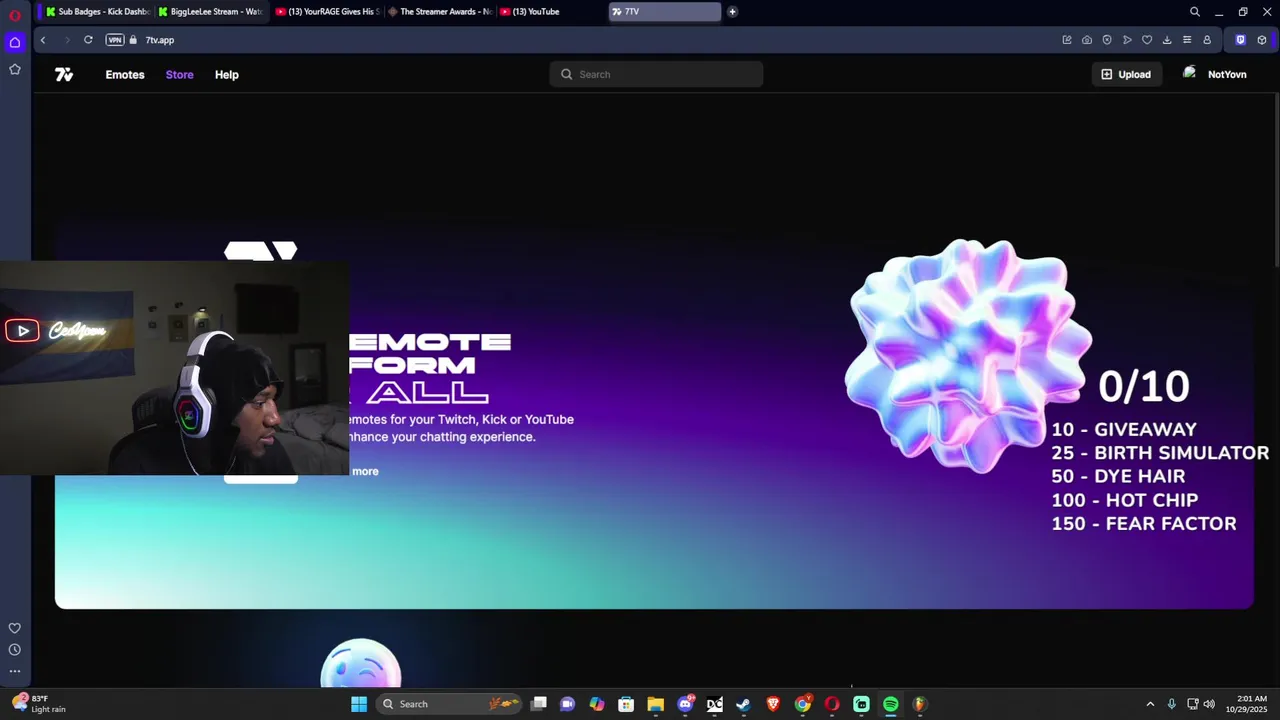Screen dimensions: 1280x720
Task: Go back to the previous page
Action: click(43, 40)
